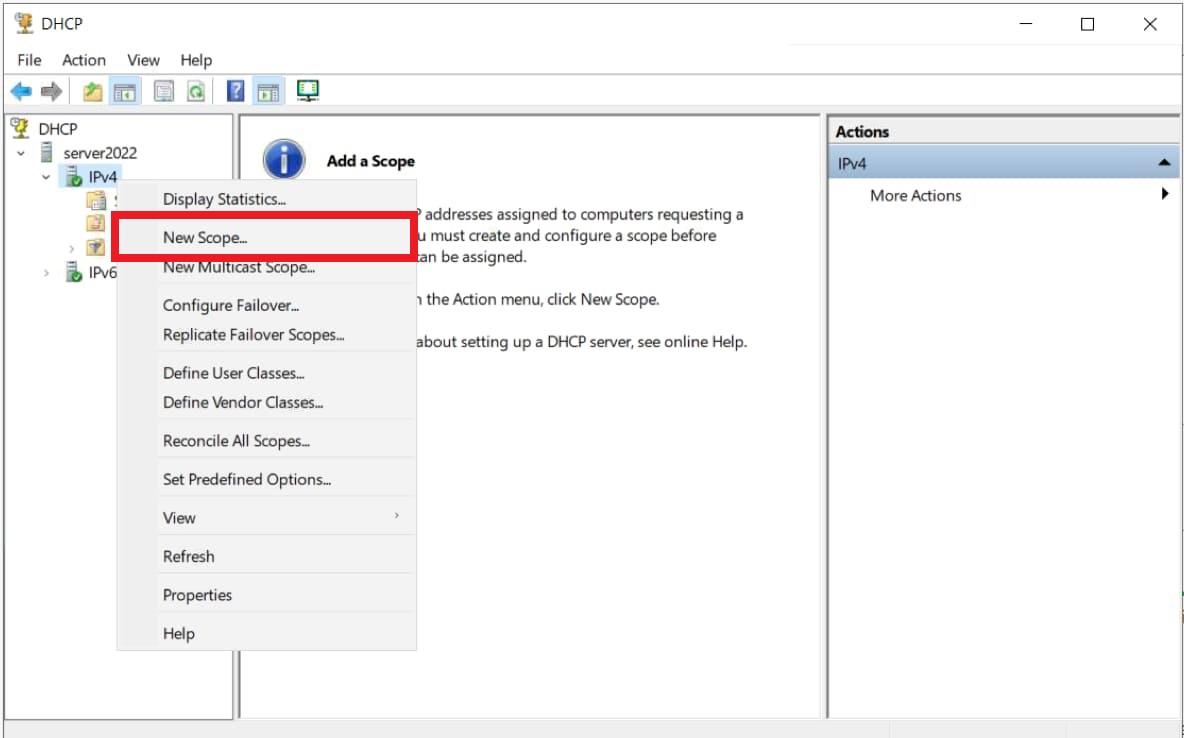Collapse the IPv4 tree node
Image resolution: width=1184 pixels, height=738 pixels.
46,178
